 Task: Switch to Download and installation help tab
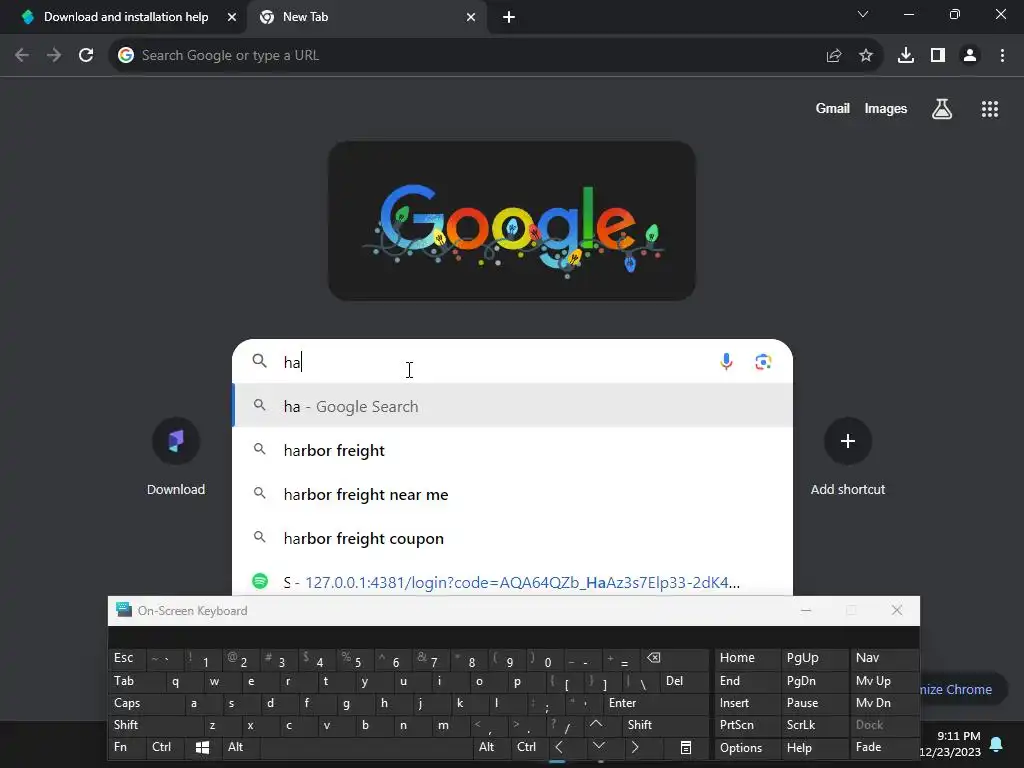click(126, 17)
